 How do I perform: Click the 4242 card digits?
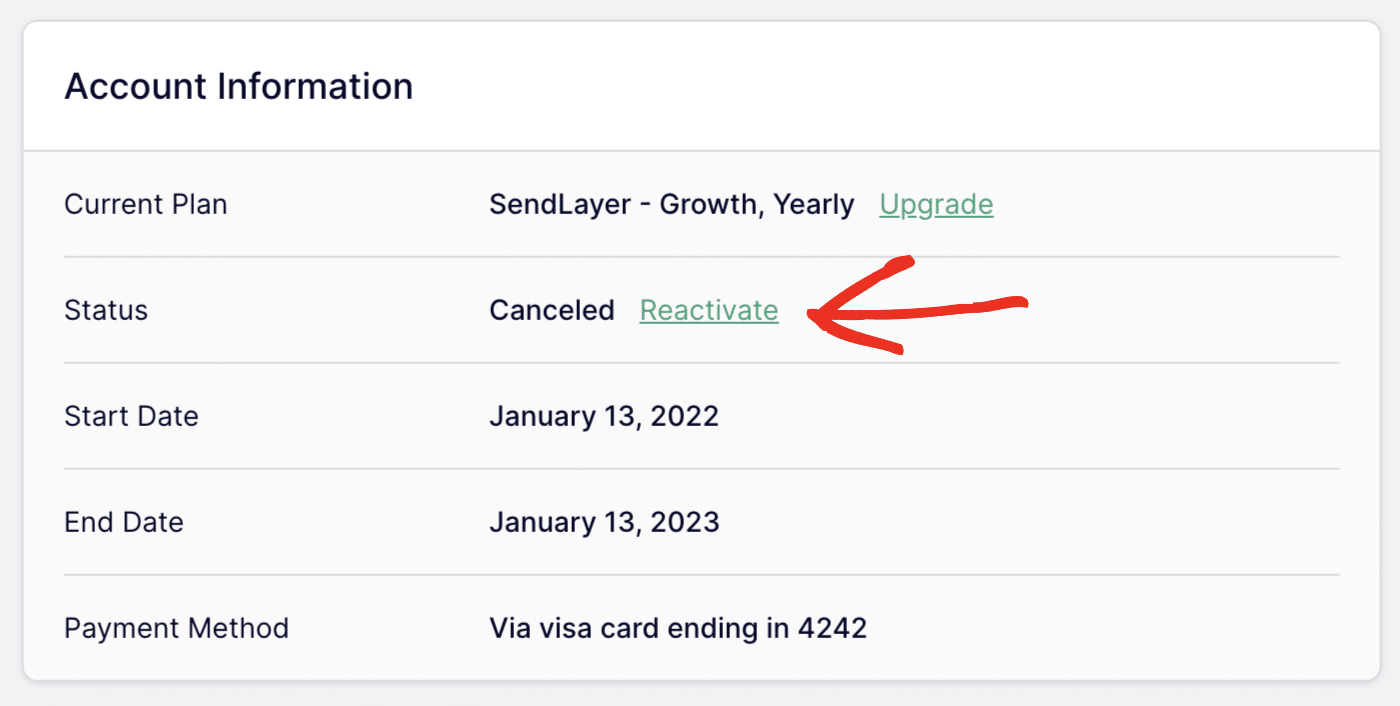pos(832,629)
